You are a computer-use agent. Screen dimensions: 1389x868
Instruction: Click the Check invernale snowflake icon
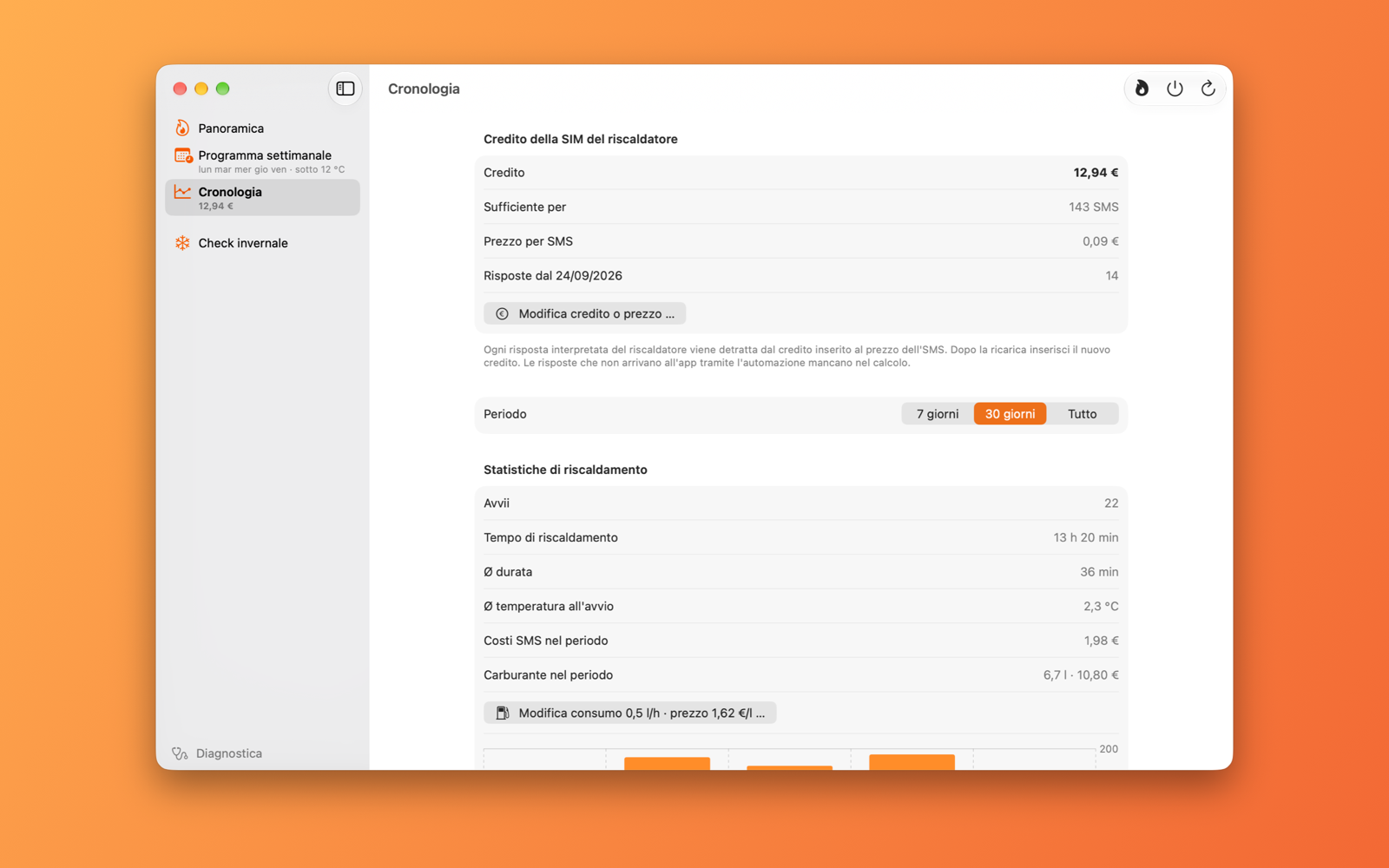tap(182, 243)
